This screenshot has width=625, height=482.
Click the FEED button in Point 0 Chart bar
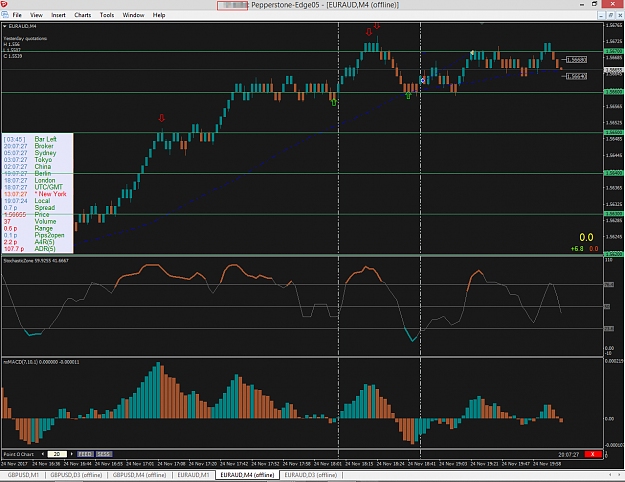coord(85,454)
